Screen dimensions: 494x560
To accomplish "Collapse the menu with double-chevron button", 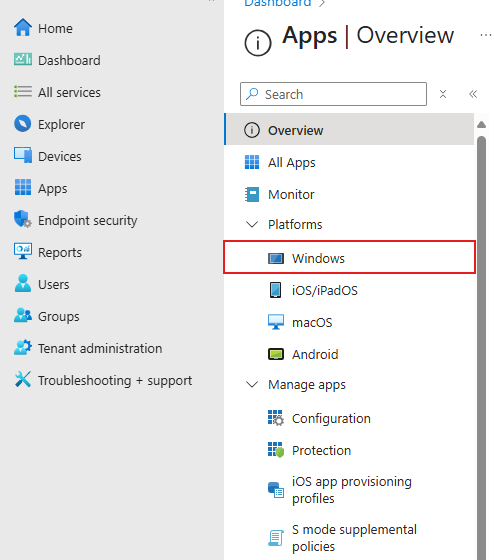I will click(473, 94).
